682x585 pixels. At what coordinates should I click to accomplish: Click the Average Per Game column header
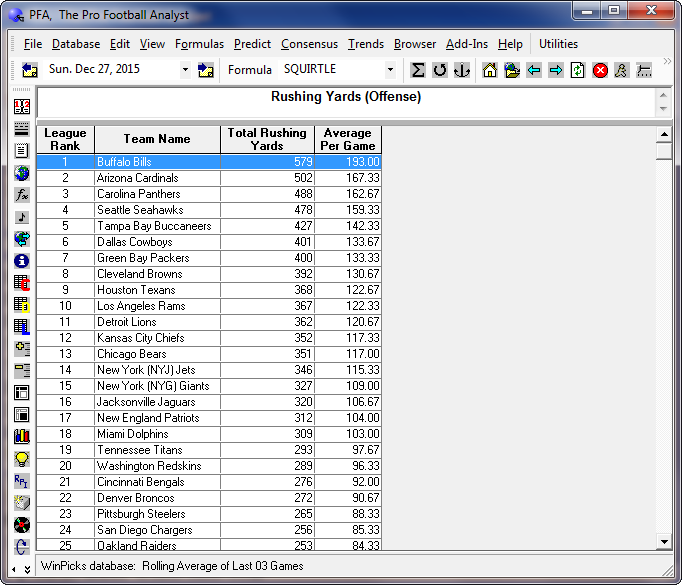pos(348,139)
